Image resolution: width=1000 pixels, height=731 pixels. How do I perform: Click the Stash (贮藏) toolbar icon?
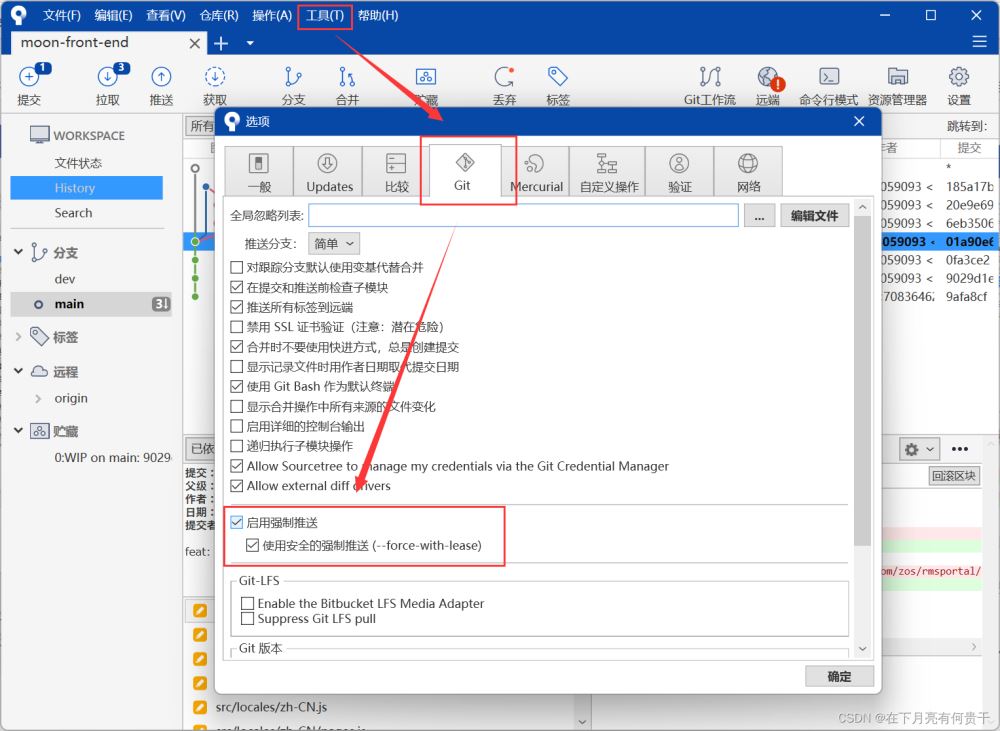425,77
